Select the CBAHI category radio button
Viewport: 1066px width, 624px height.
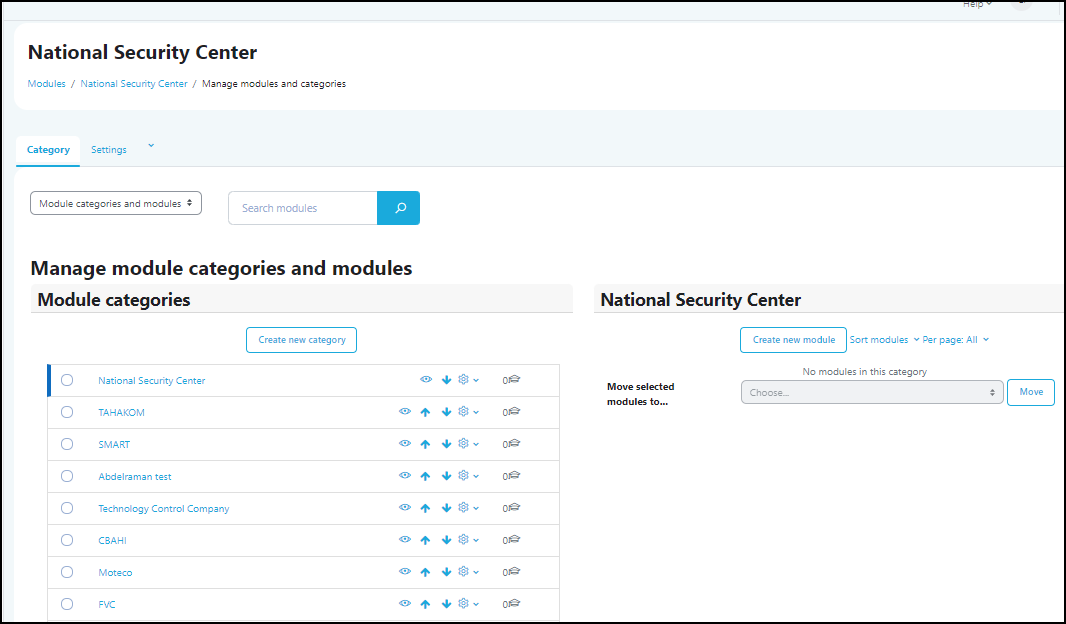pos(67,540)
